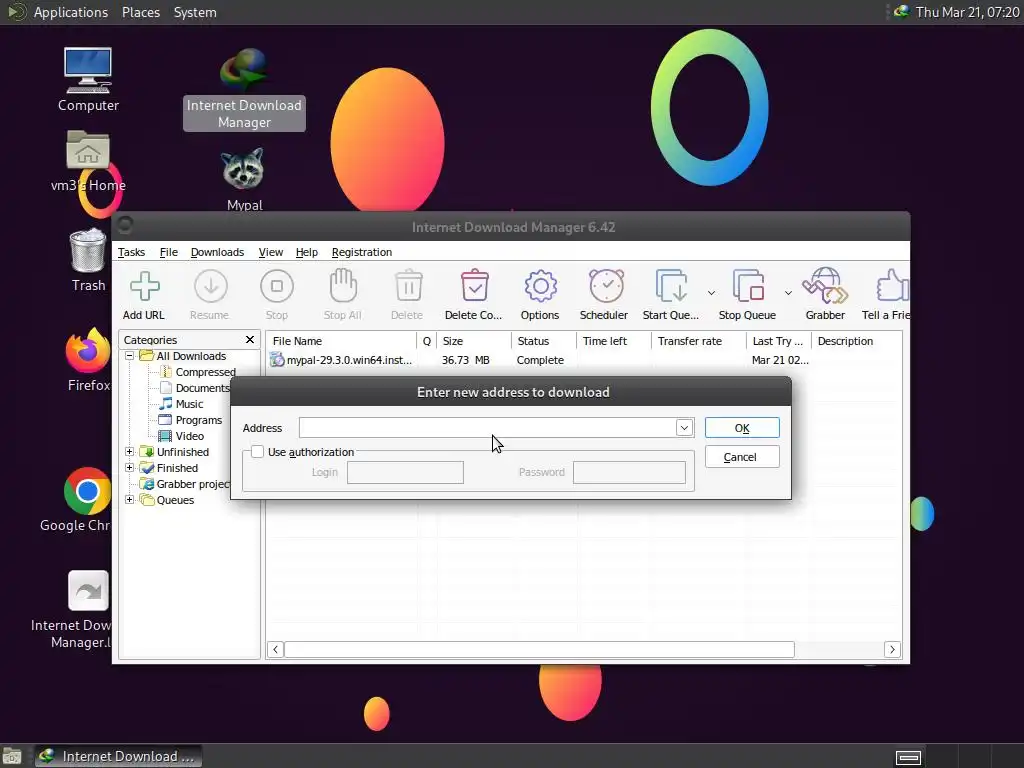
Task: Sort by the File Name column header
Action: click(341, 341)
